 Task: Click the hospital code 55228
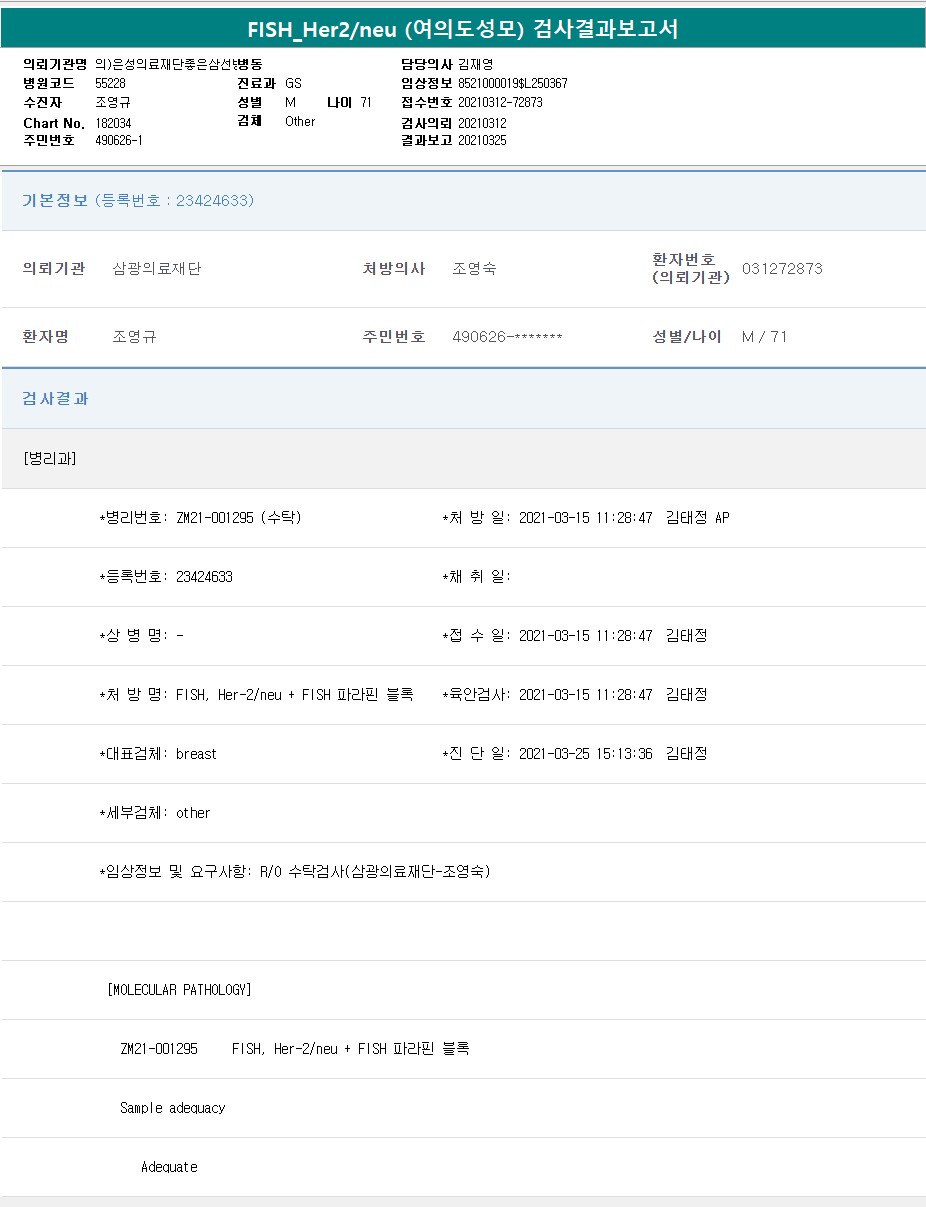[110, 83]
